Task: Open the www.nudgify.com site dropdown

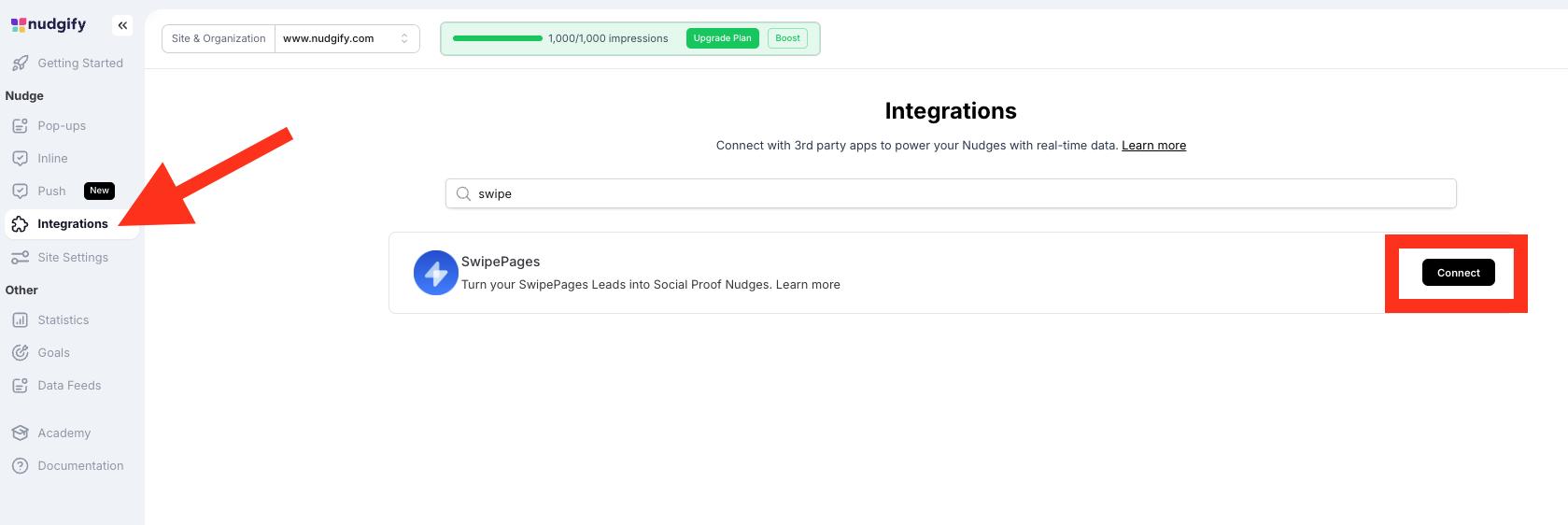Action: [346, 38]
